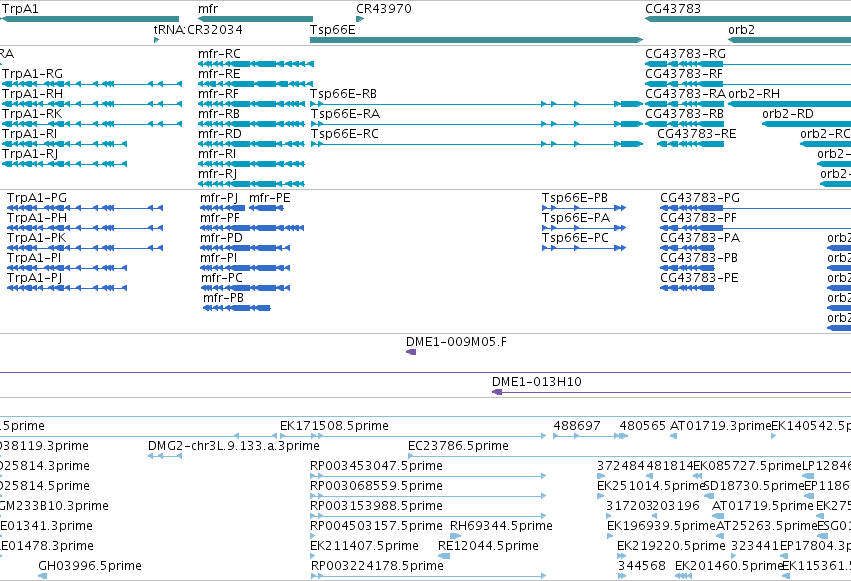
Task: Click the CR43970 gene label
Action: point(384,9)
